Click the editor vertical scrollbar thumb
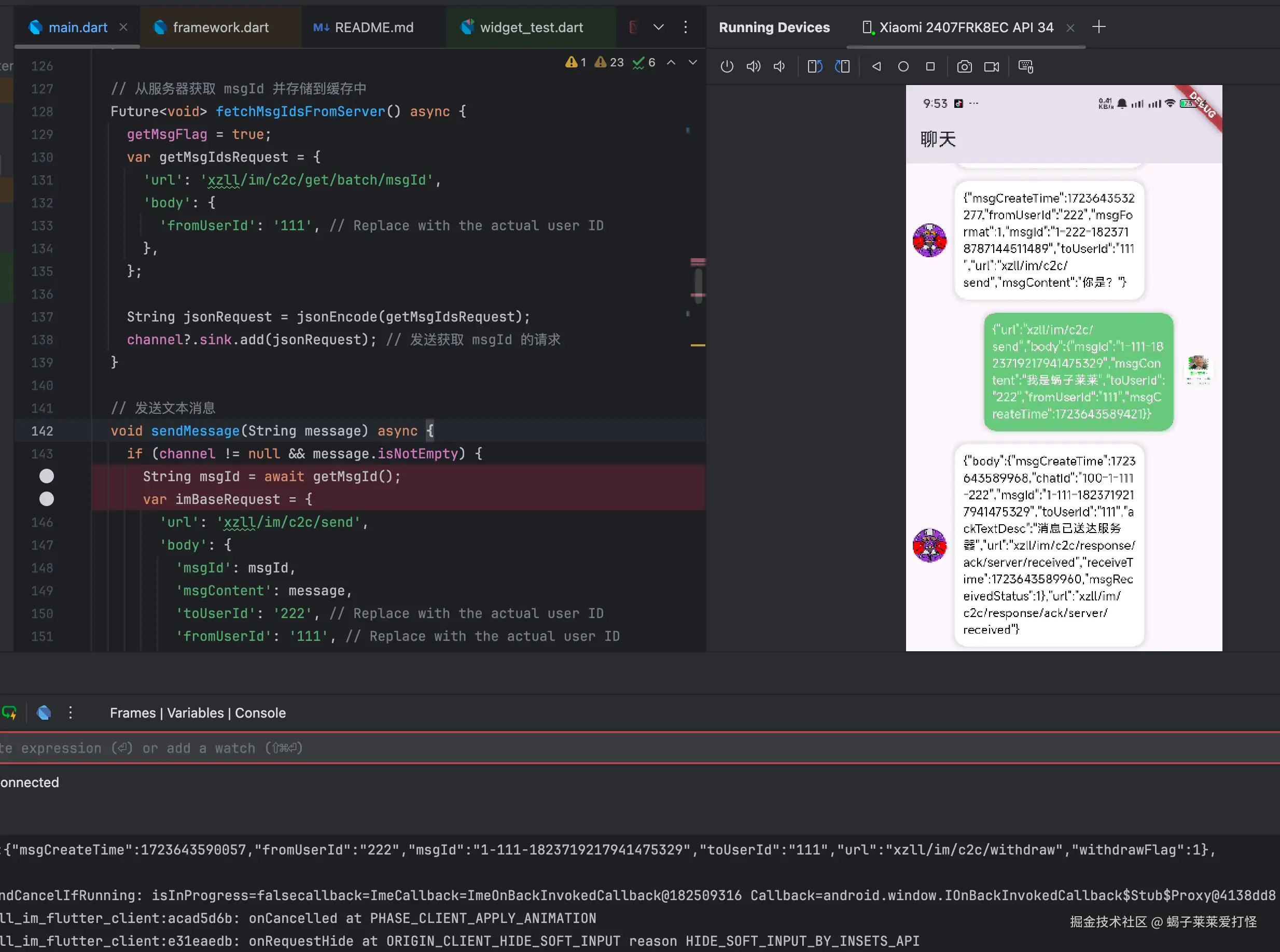1280x952 pixels. tap(698, 282)
